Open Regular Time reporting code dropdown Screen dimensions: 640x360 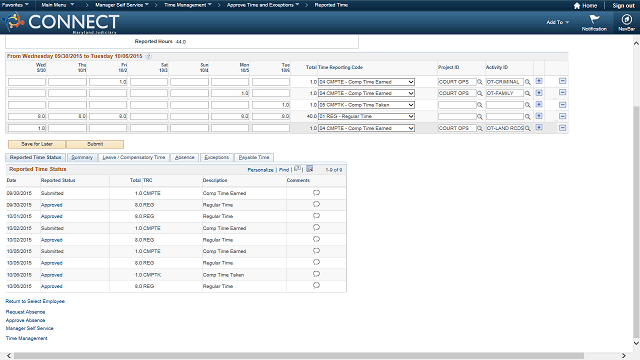pos(366,116)
